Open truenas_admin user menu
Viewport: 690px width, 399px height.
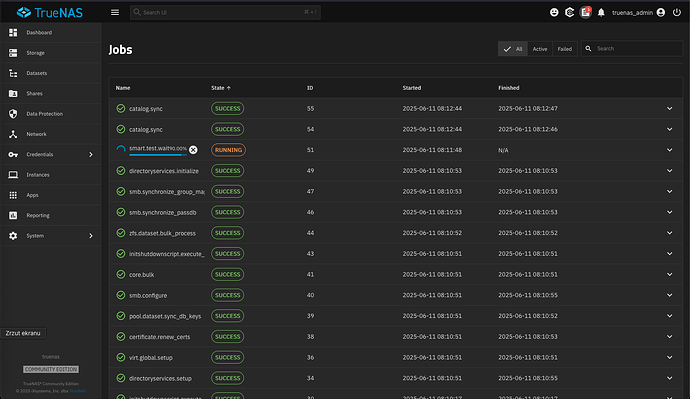tap(638, 12)
